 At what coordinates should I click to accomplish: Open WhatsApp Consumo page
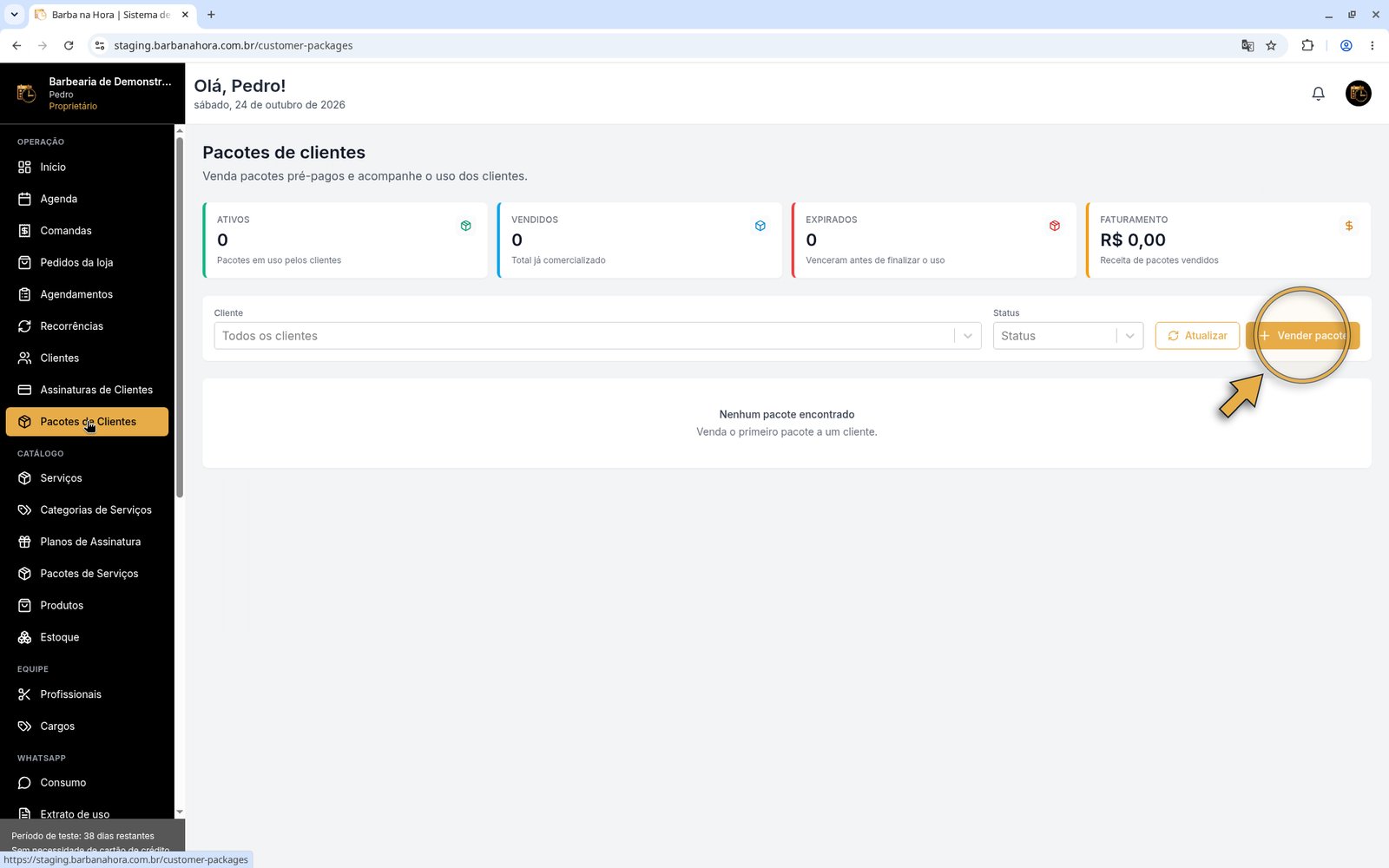pos(87,783)
